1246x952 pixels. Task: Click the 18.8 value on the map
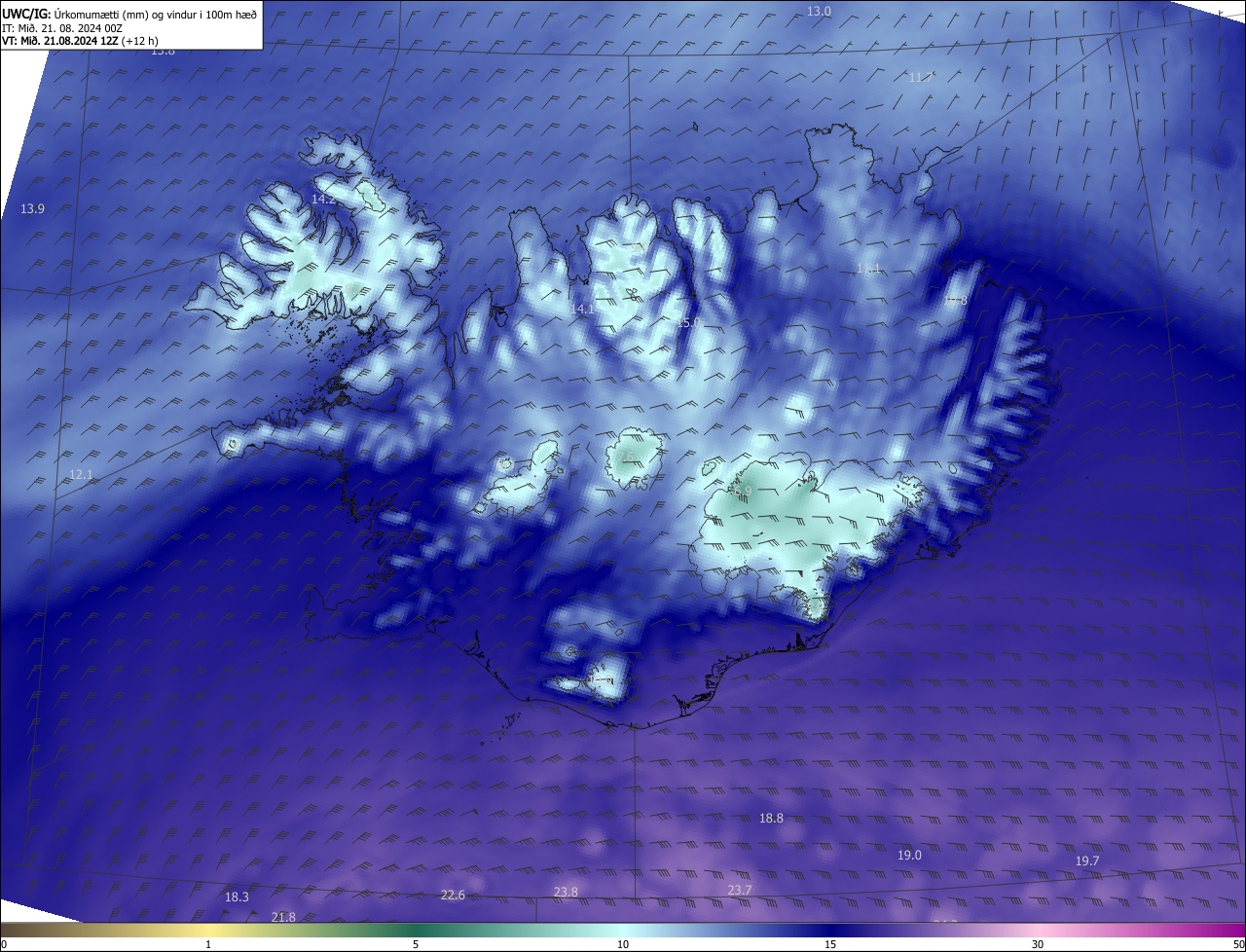[x=771, y=819]
